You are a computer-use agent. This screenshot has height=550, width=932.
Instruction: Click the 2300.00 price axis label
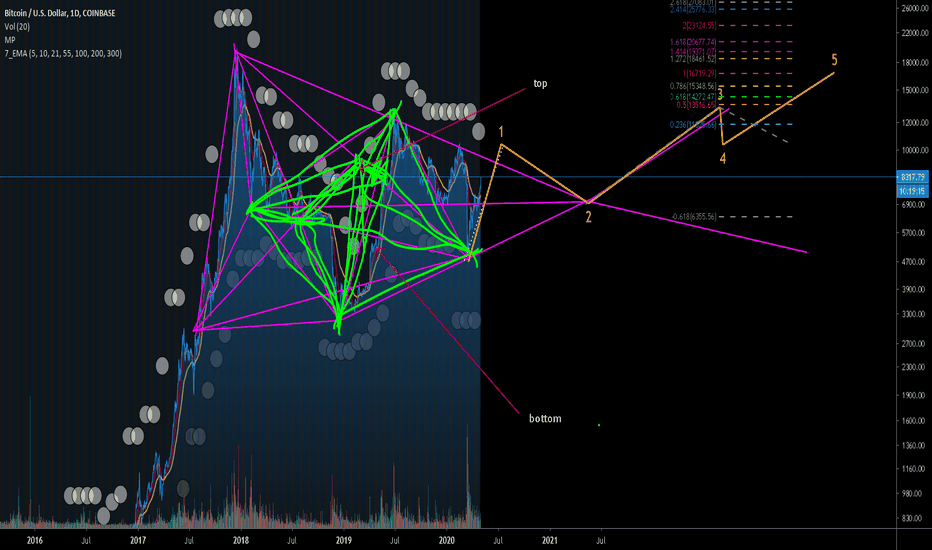(914, 367)
